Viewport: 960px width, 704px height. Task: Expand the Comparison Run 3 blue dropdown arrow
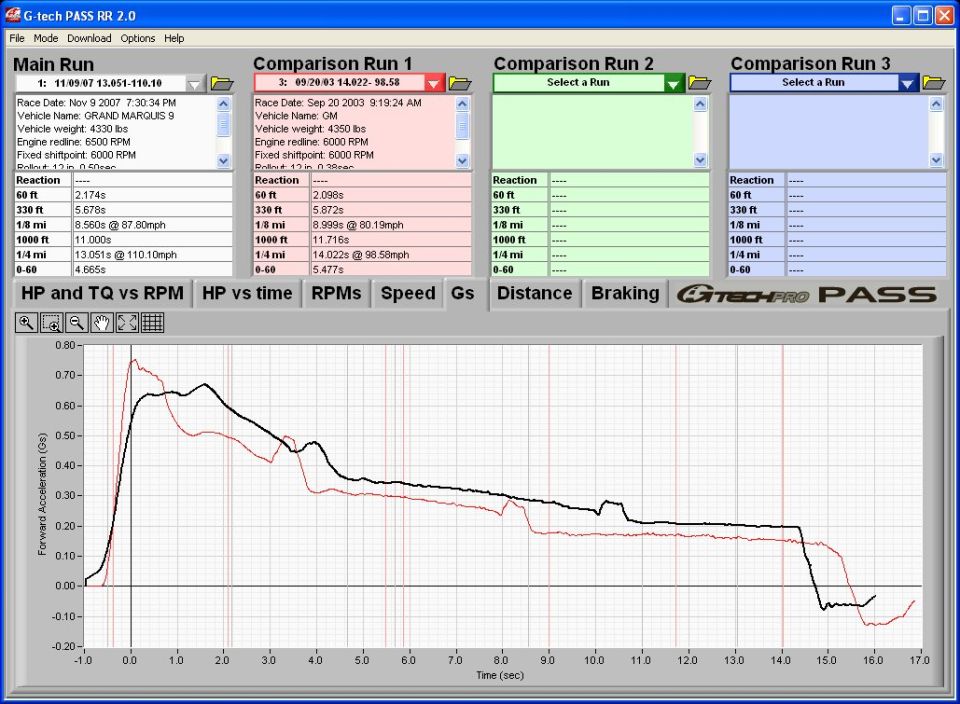point(907,83)
